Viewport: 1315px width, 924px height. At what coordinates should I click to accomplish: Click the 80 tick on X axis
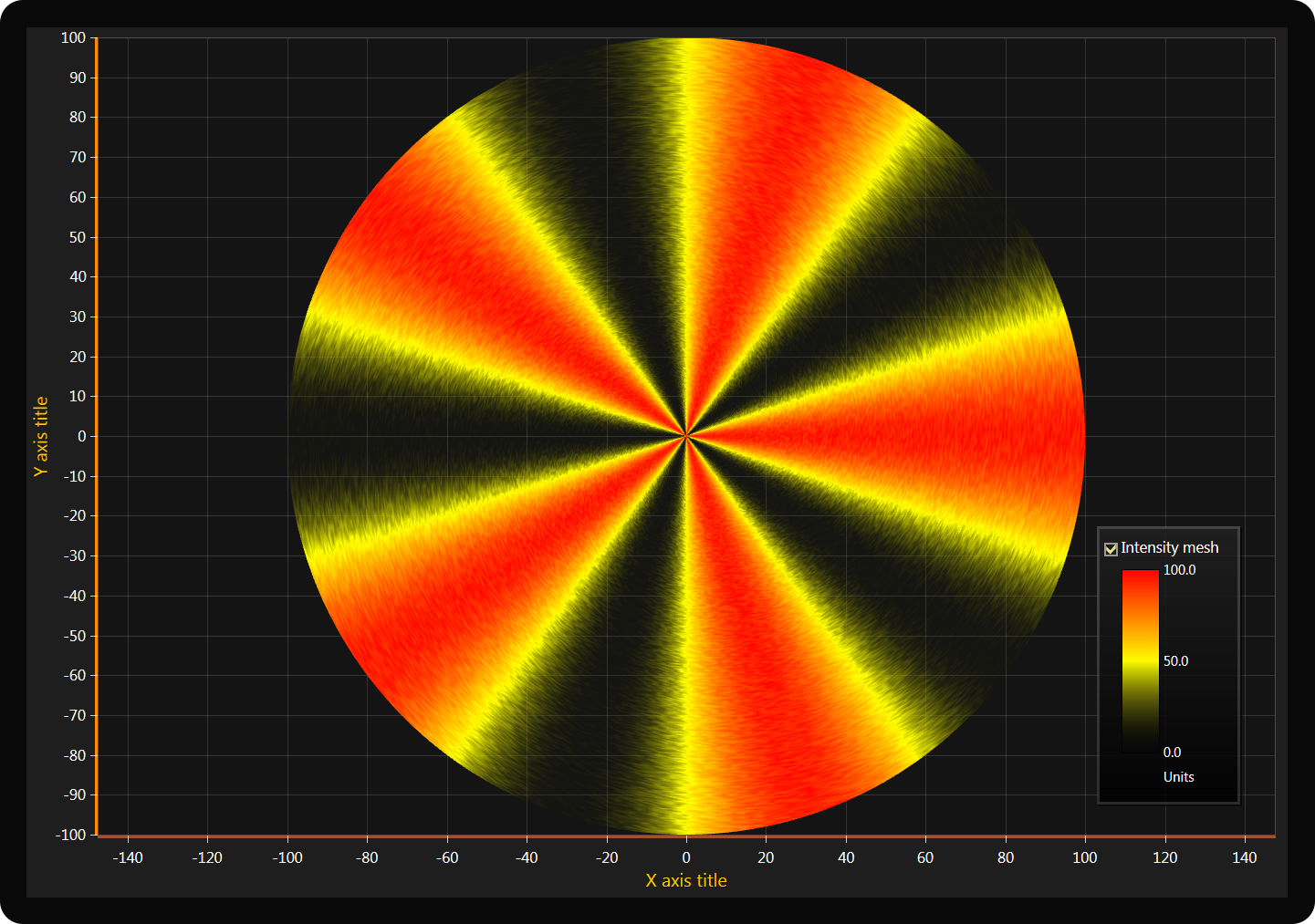click(1005, 857)
